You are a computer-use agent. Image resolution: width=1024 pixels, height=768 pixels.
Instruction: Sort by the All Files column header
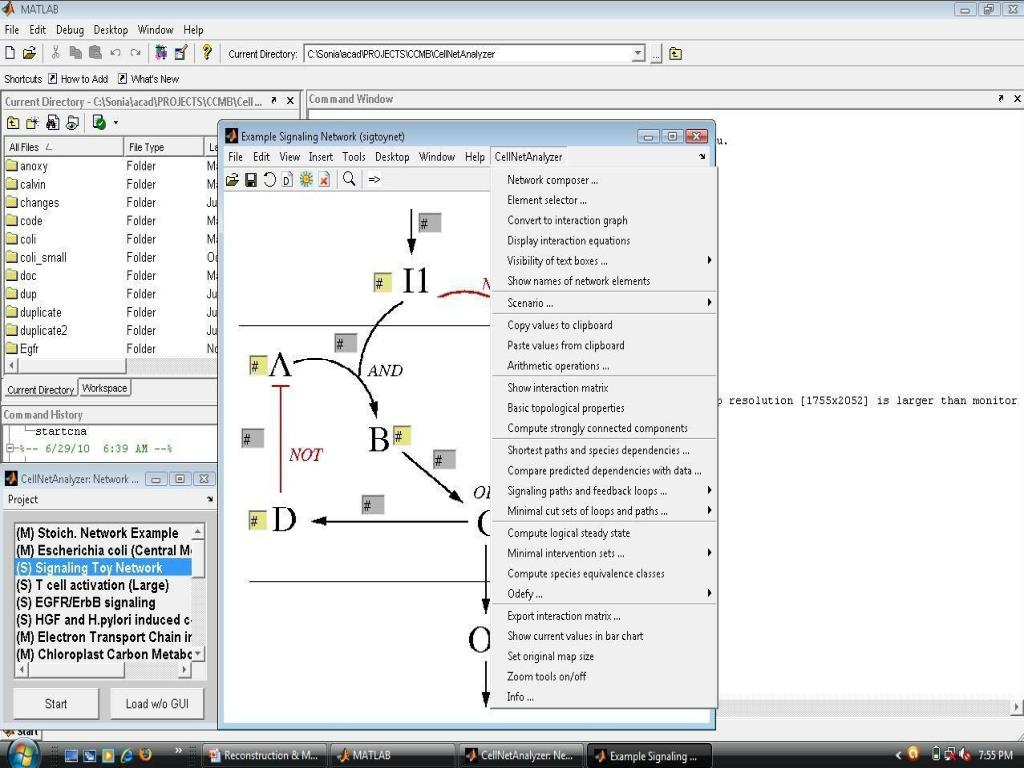click(x=63, y=147)
